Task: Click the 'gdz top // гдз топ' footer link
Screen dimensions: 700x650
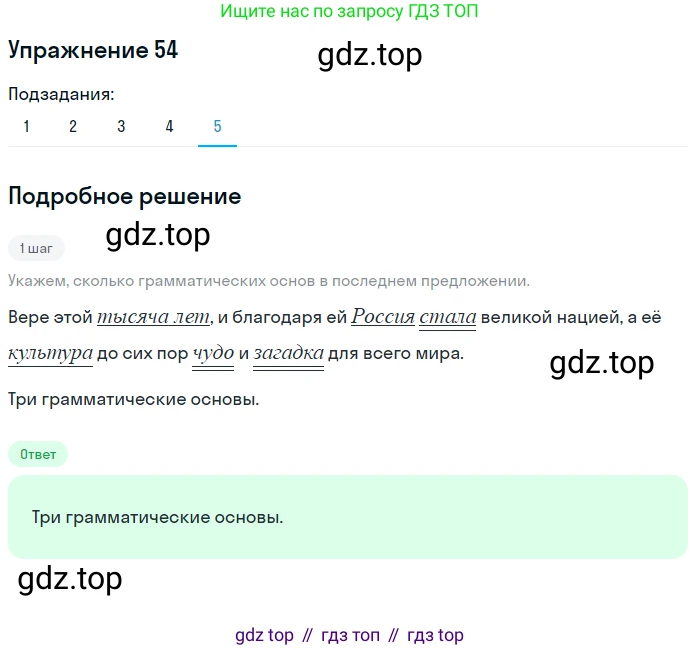Action: point(349,635)
